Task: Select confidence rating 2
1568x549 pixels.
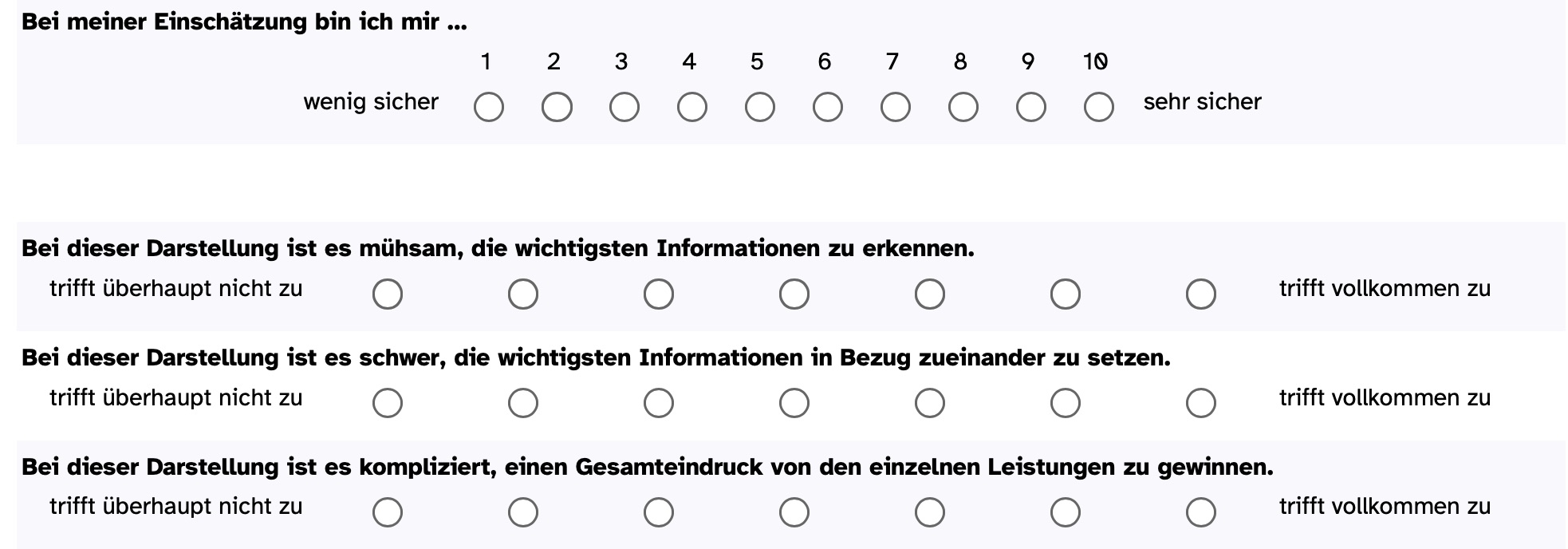Action: click(x=556, y=106)
